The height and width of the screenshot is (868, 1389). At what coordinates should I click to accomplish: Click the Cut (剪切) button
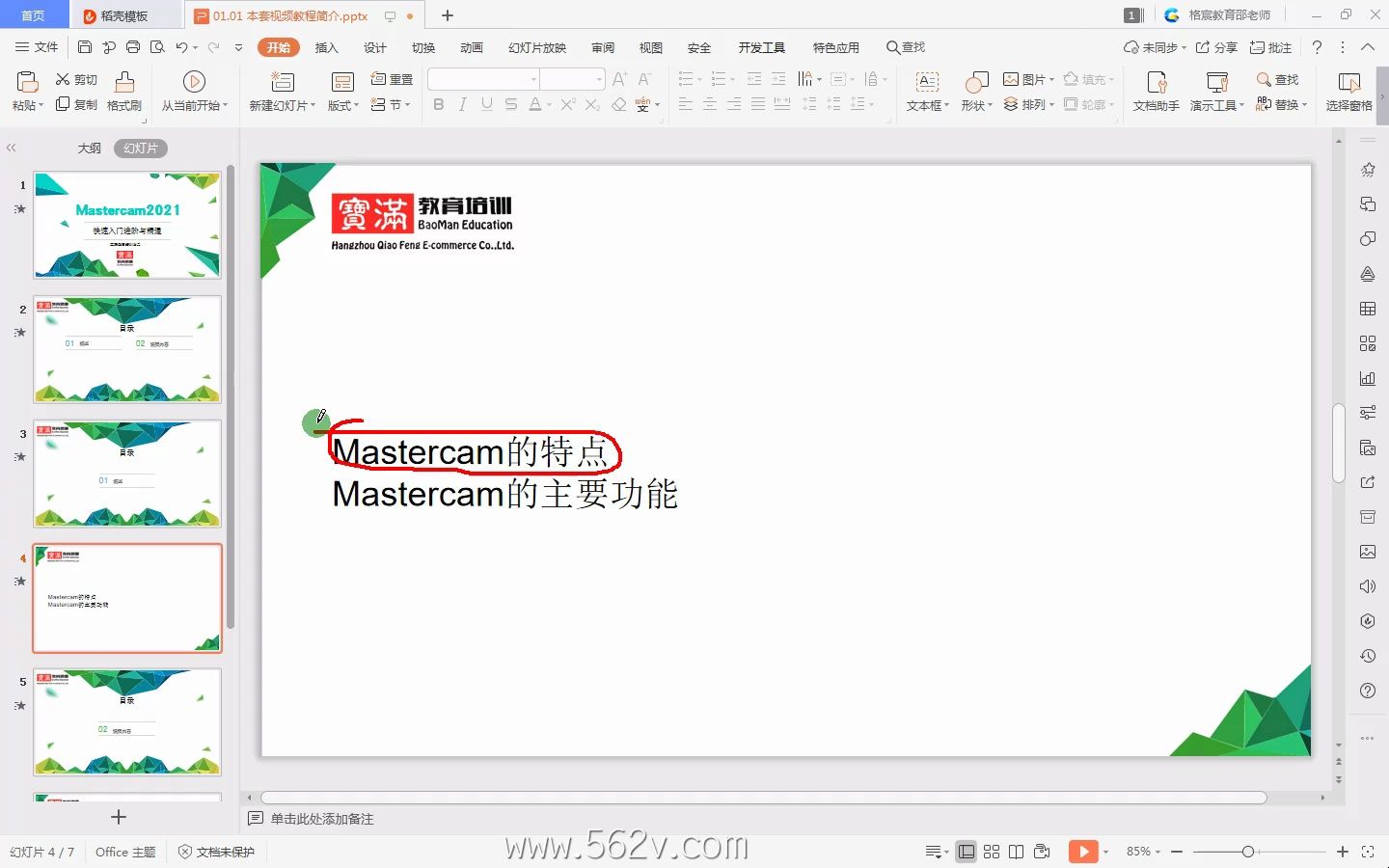click(76, 79)
